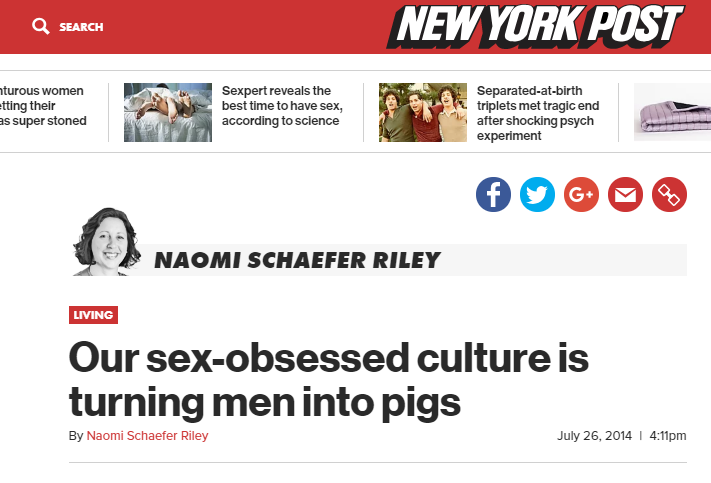Open the Separated-at-birth triplets headline

538,113
